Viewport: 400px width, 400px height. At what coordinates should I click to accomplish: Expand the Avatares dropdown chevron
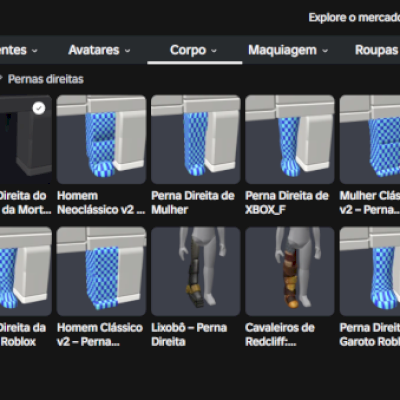(x=127, y=51)
